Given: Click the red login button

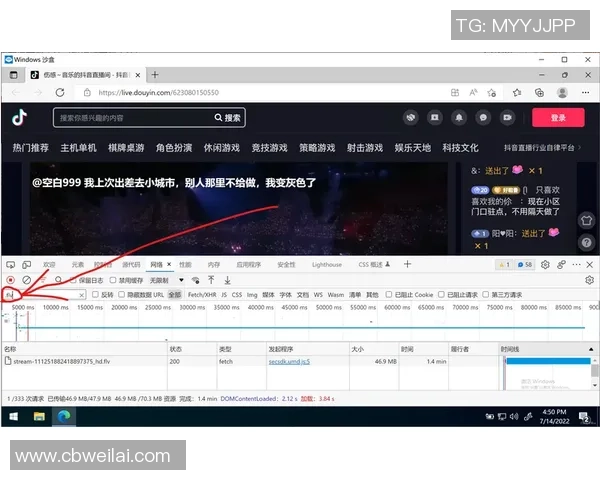Looking at the screenshot, I should (x=558, y=118).
